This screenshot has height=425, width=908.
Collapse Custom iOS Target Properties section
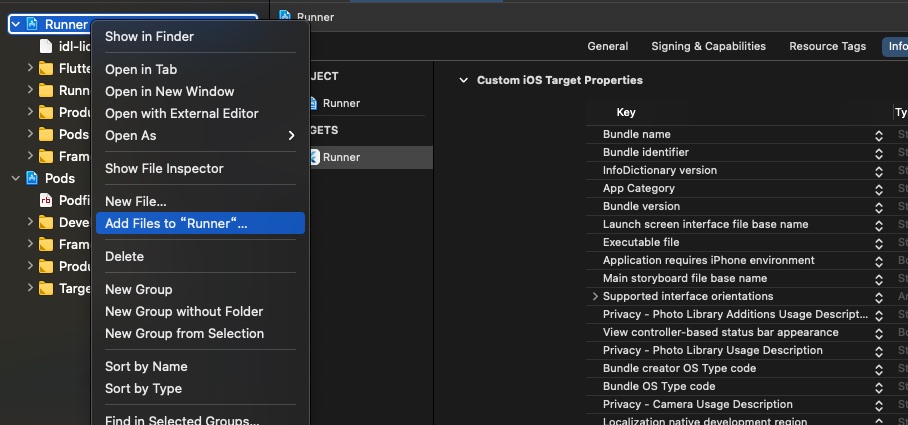pos(462,80)
